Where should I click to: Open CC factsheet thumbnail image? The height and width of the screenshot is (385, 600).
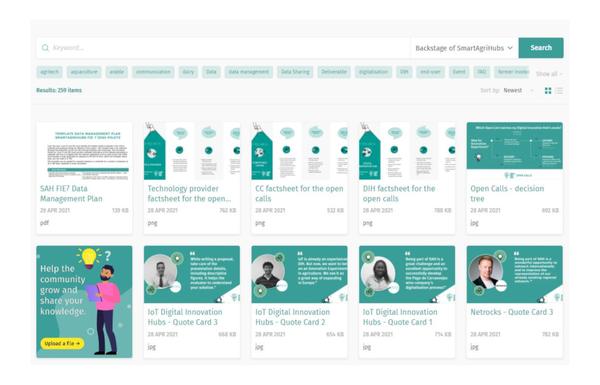[x=299, y=151]
